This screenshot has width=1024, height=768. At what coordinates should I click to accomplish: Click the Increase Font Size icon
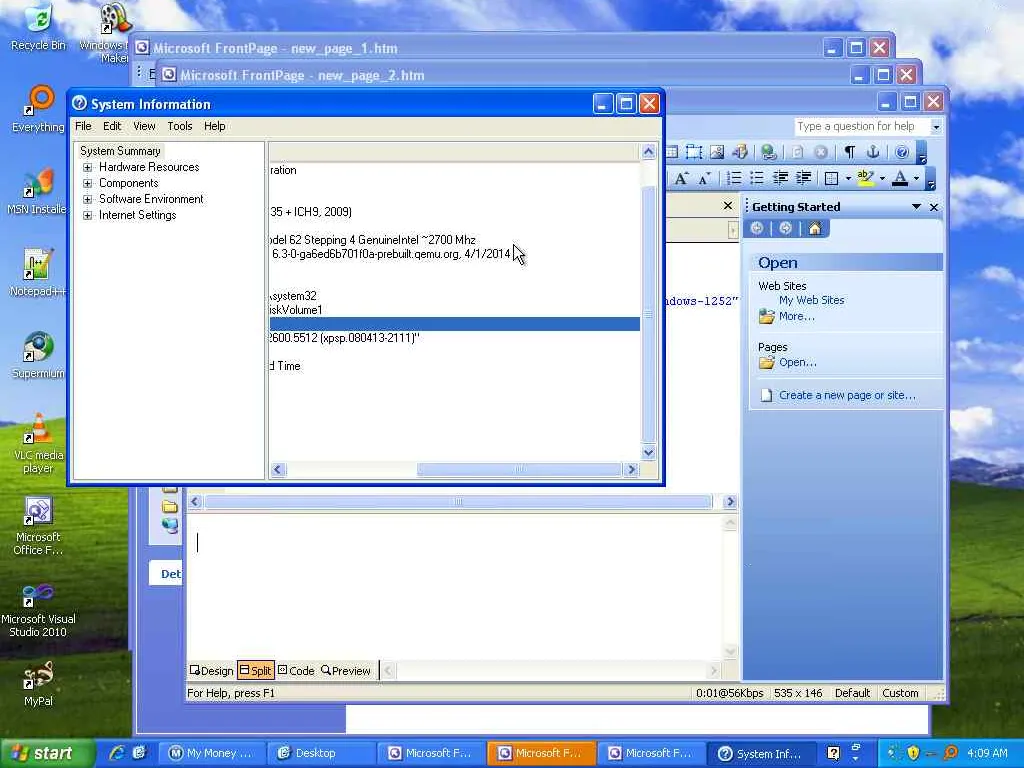pyautogui.click(x=681, y=178)
